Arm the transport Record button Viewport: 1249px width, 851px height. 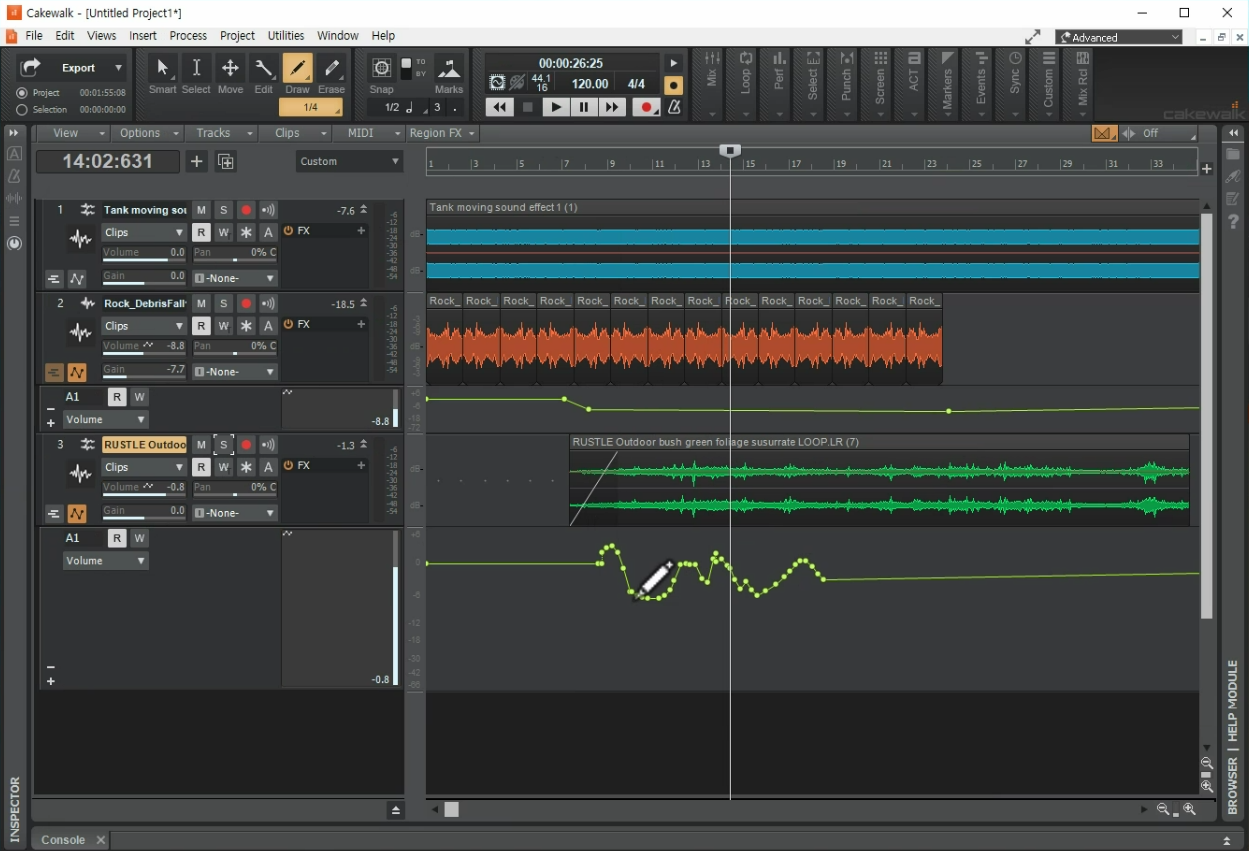coord(647,107)
